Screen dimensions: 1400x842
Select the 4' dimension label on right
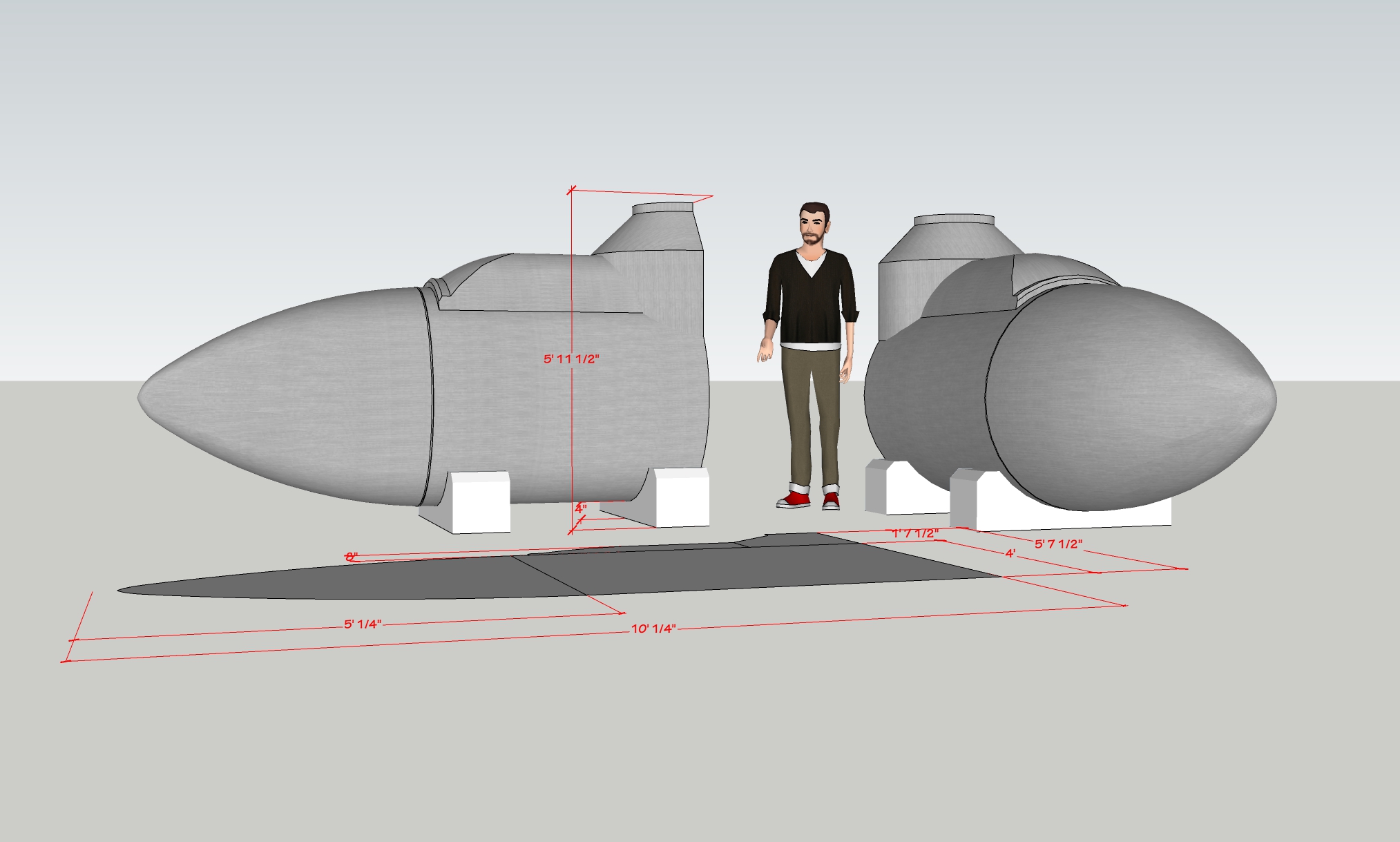(x=1010, y=553)
